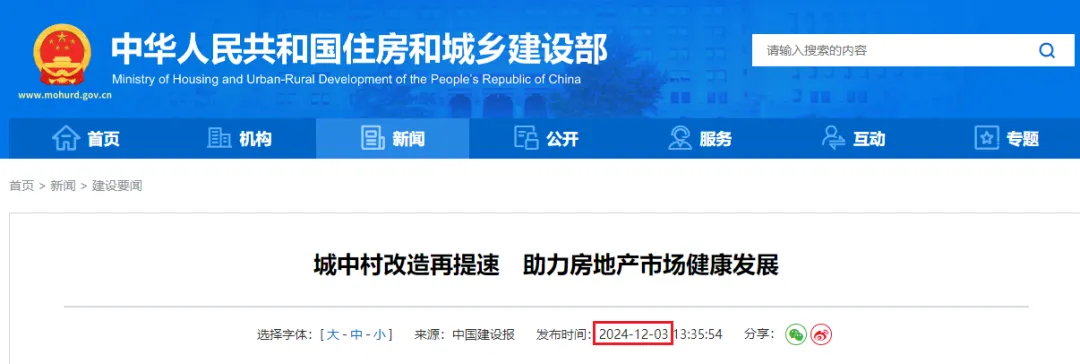Click the www.mohurd.gov.cn site address
The image size is (1080, 364).
(65, 96)
